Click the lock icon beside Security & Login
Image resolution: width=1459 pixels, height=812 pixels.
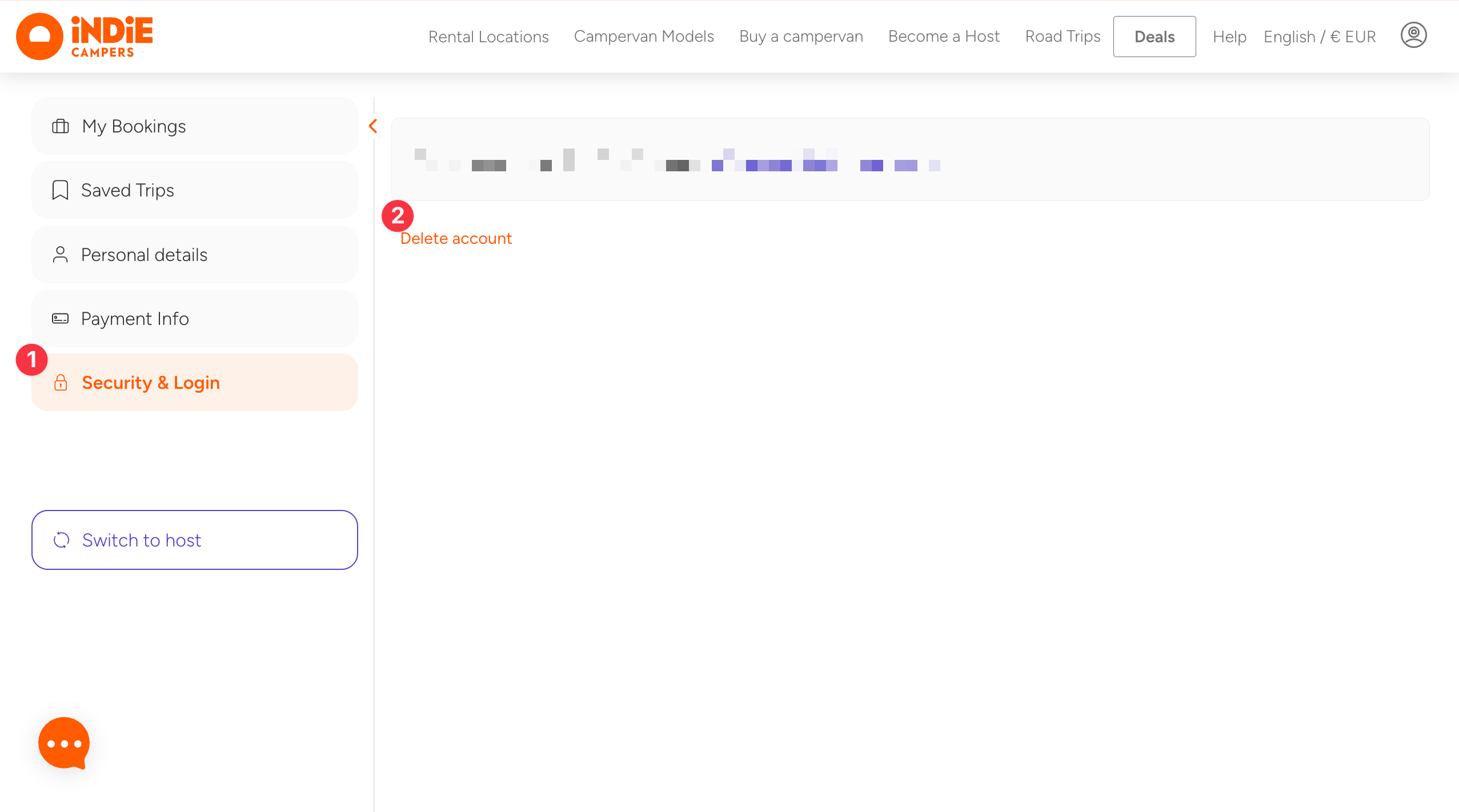pyautogui.click(x=61, y=383)
